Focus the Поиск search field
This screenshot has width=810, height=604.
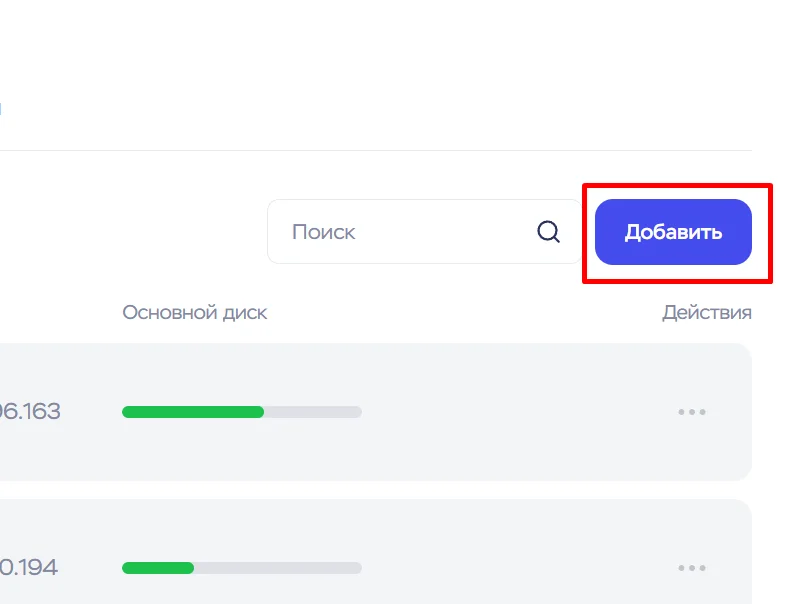[410, 232]
